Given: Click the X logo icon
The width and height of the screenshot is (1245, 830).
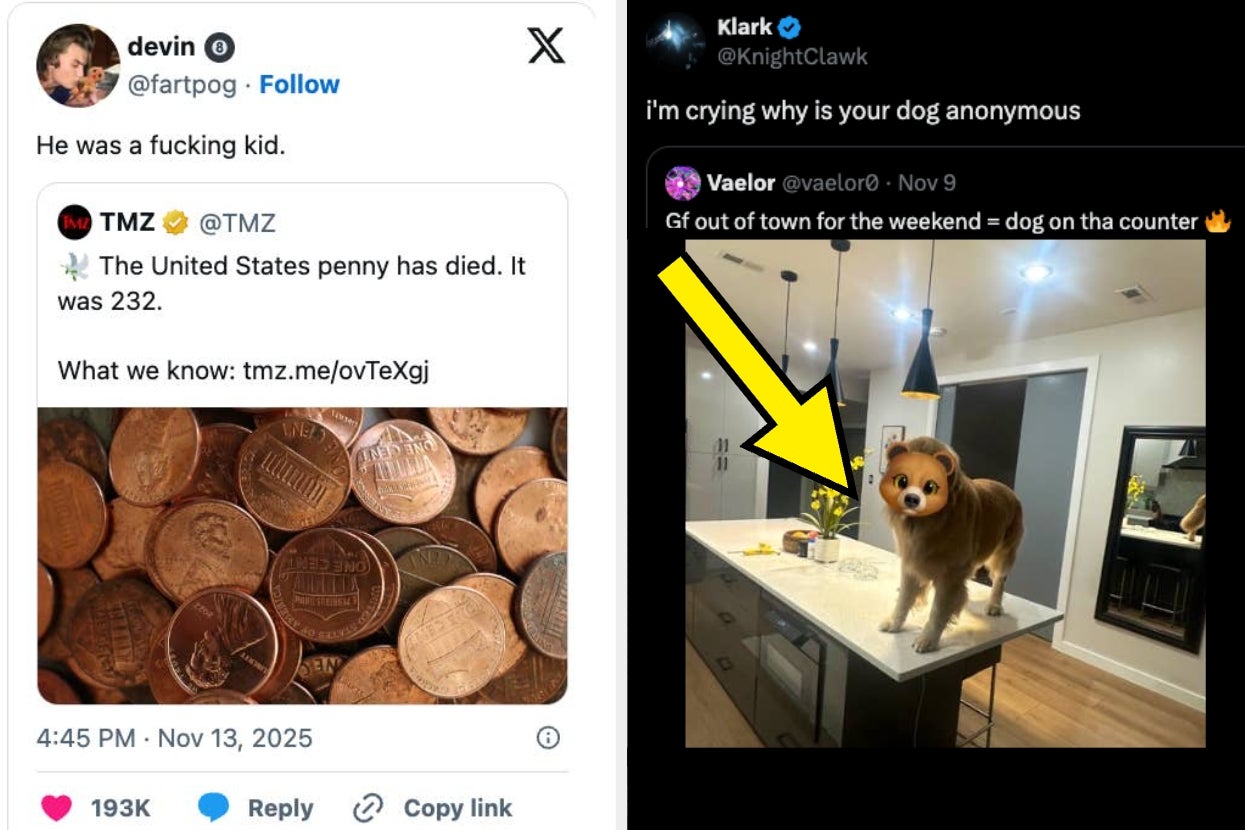Looking at the screenshot, I should (546, 46).
